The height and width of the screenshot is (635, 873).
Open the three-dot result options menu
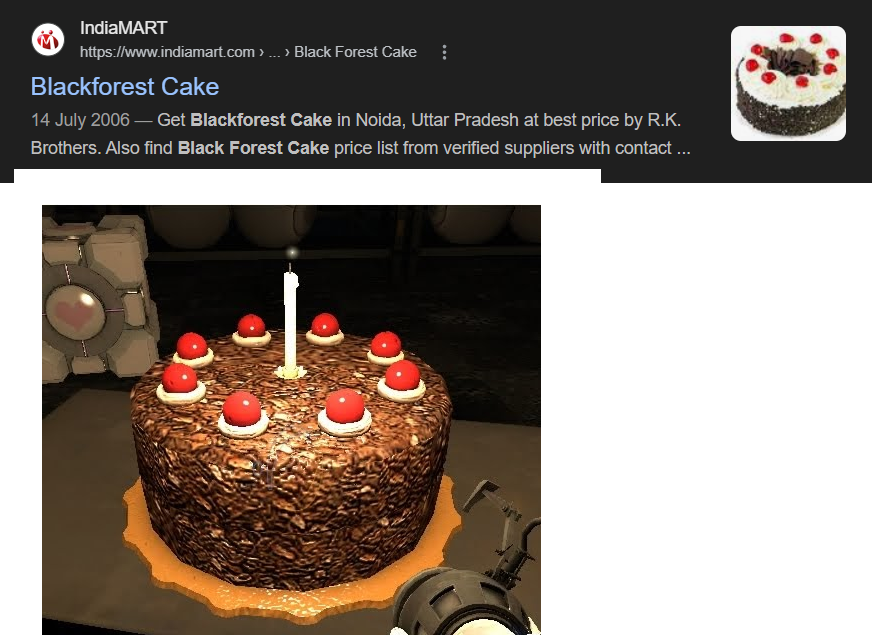444,52
